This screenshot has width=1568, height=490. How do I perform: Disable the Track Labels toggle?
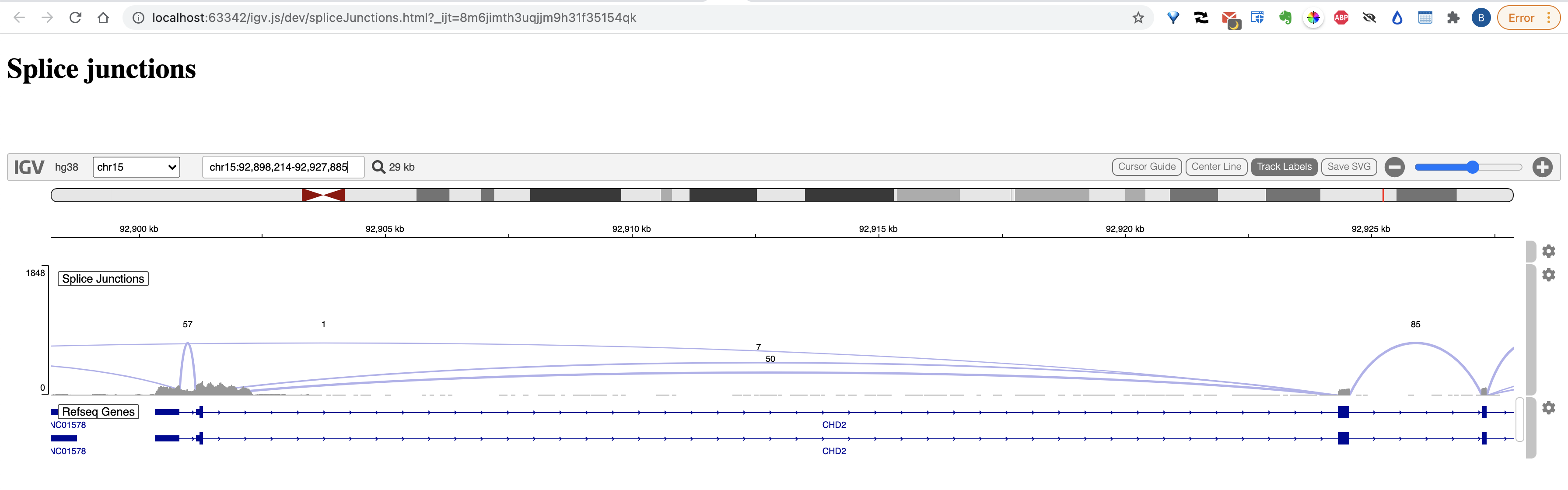click(1284, 166)
